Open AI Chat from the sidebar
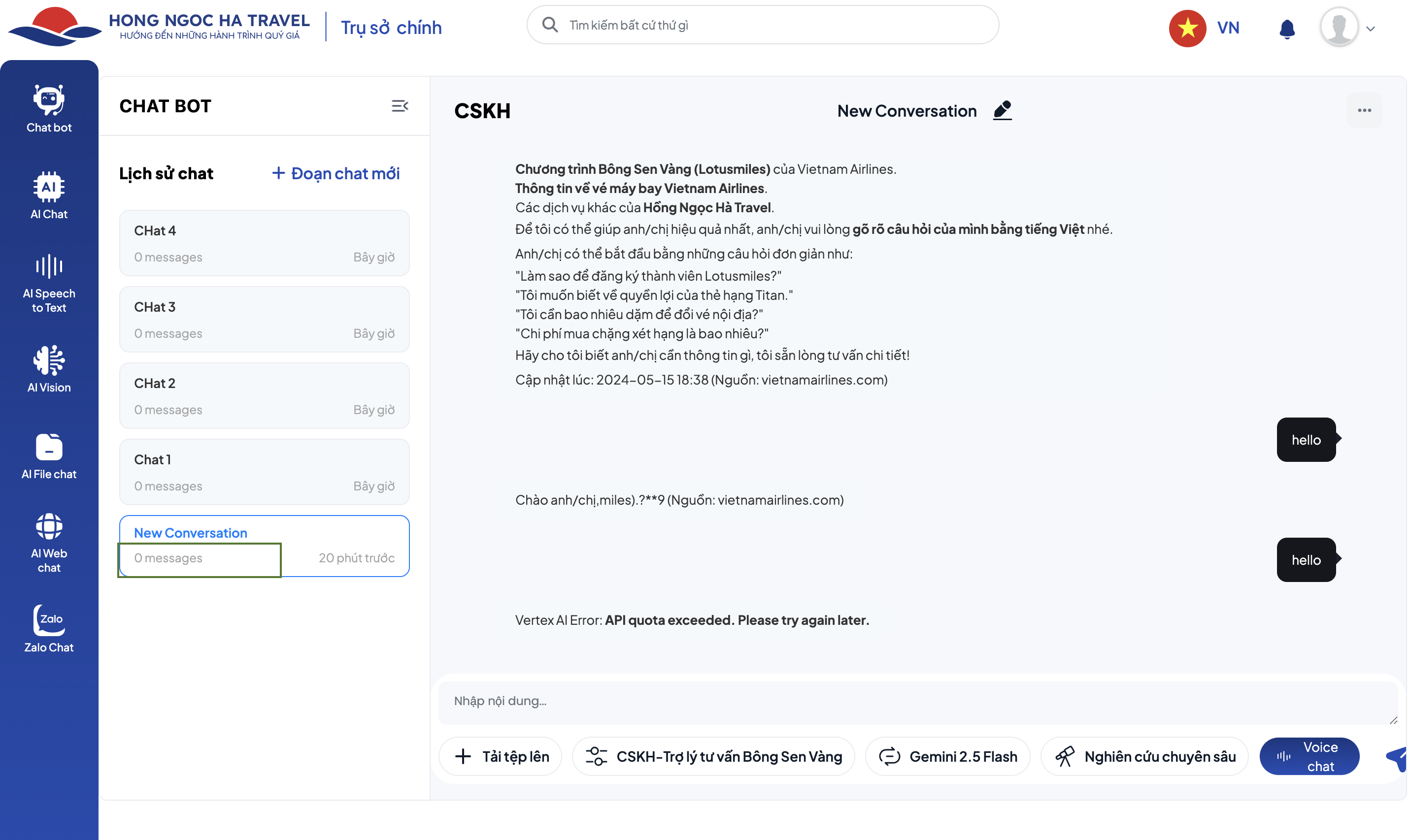1411x840 pixels. pos(49,195)
